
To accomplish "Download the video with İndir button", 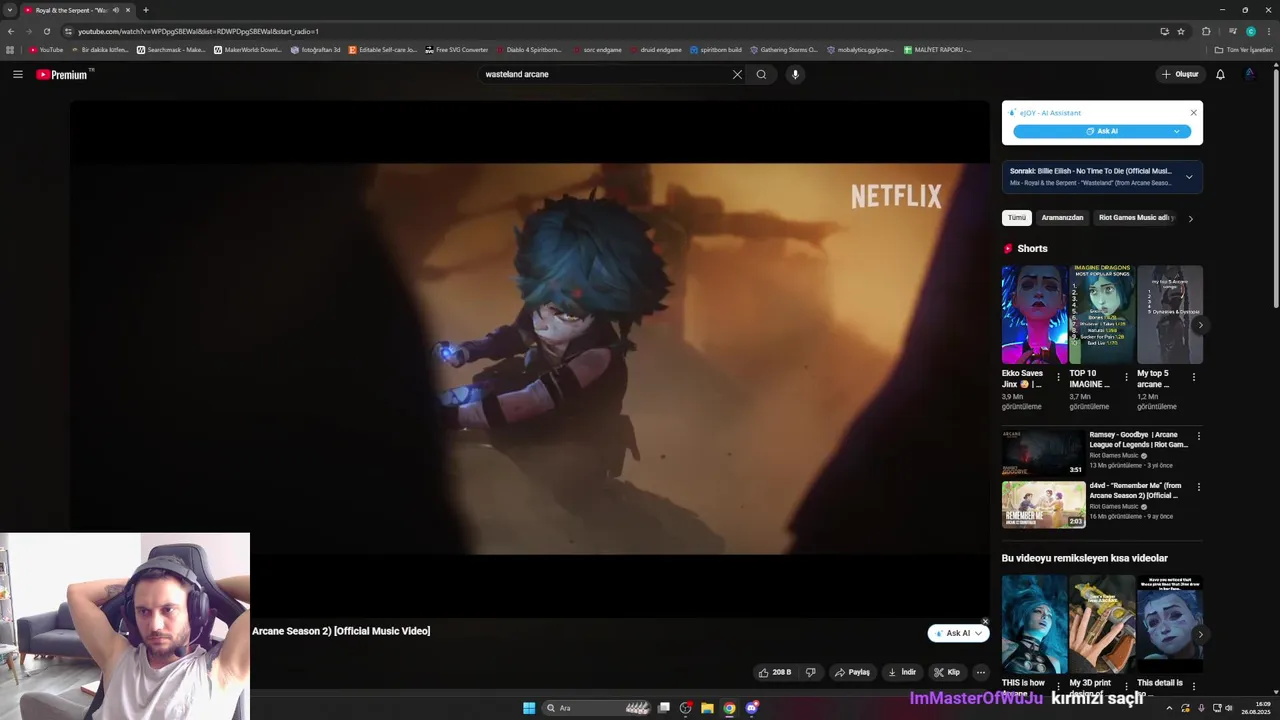I will 902,672.
